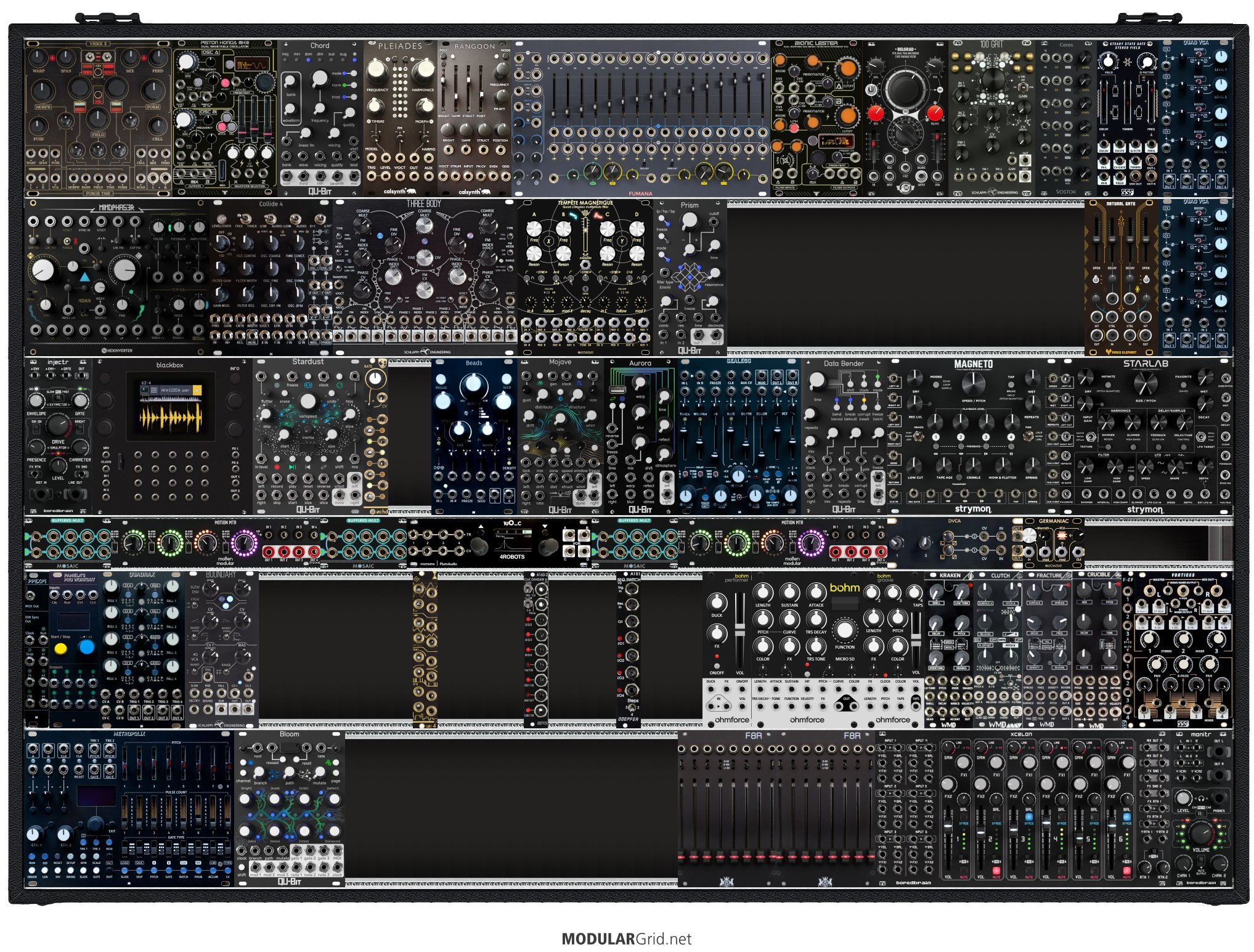Click the Arp122Cm.wav file name on blackbox
The height and width of the screenshot is (952, 1254).
pyautogui.click(x=174, y=390)
